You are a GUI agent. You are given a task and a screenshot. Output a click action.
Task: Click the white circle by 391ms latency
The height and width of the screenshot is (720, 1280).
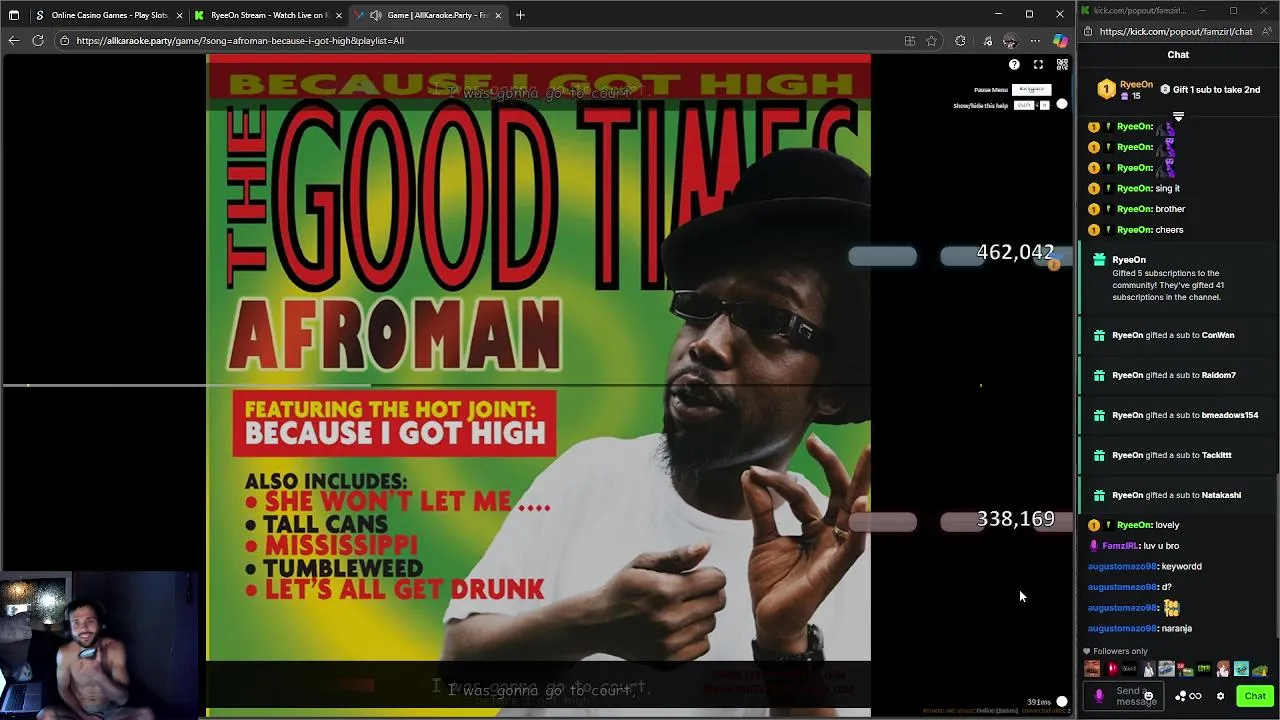[x=1062, y=702]
